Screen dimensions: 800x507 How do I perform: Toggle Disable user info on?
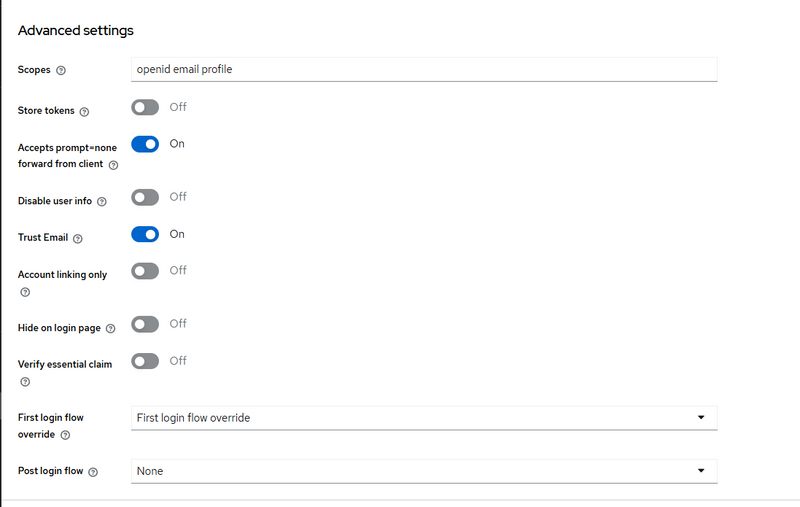pyautogui.click(x=146, y=198)
